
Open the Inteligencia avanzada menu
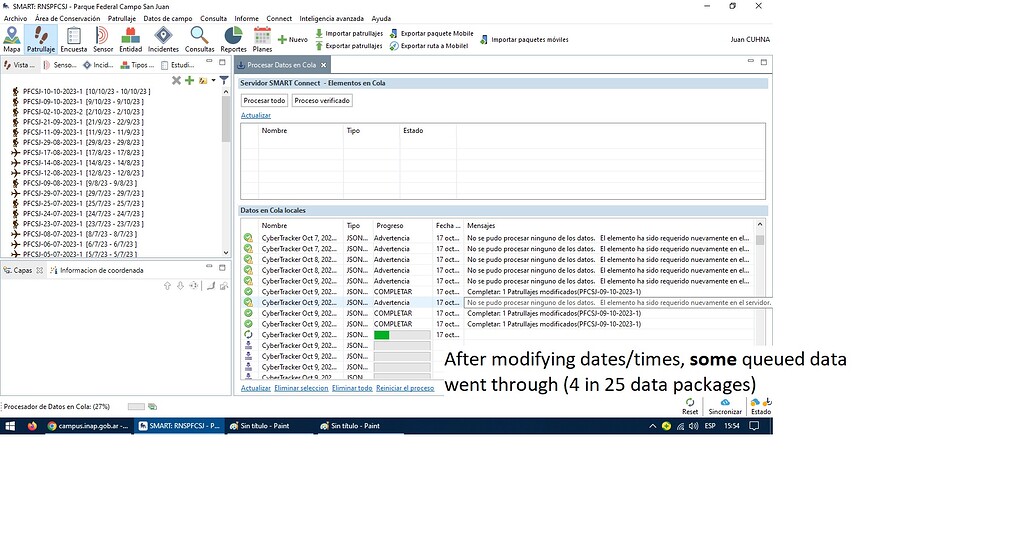coord(331,18)
